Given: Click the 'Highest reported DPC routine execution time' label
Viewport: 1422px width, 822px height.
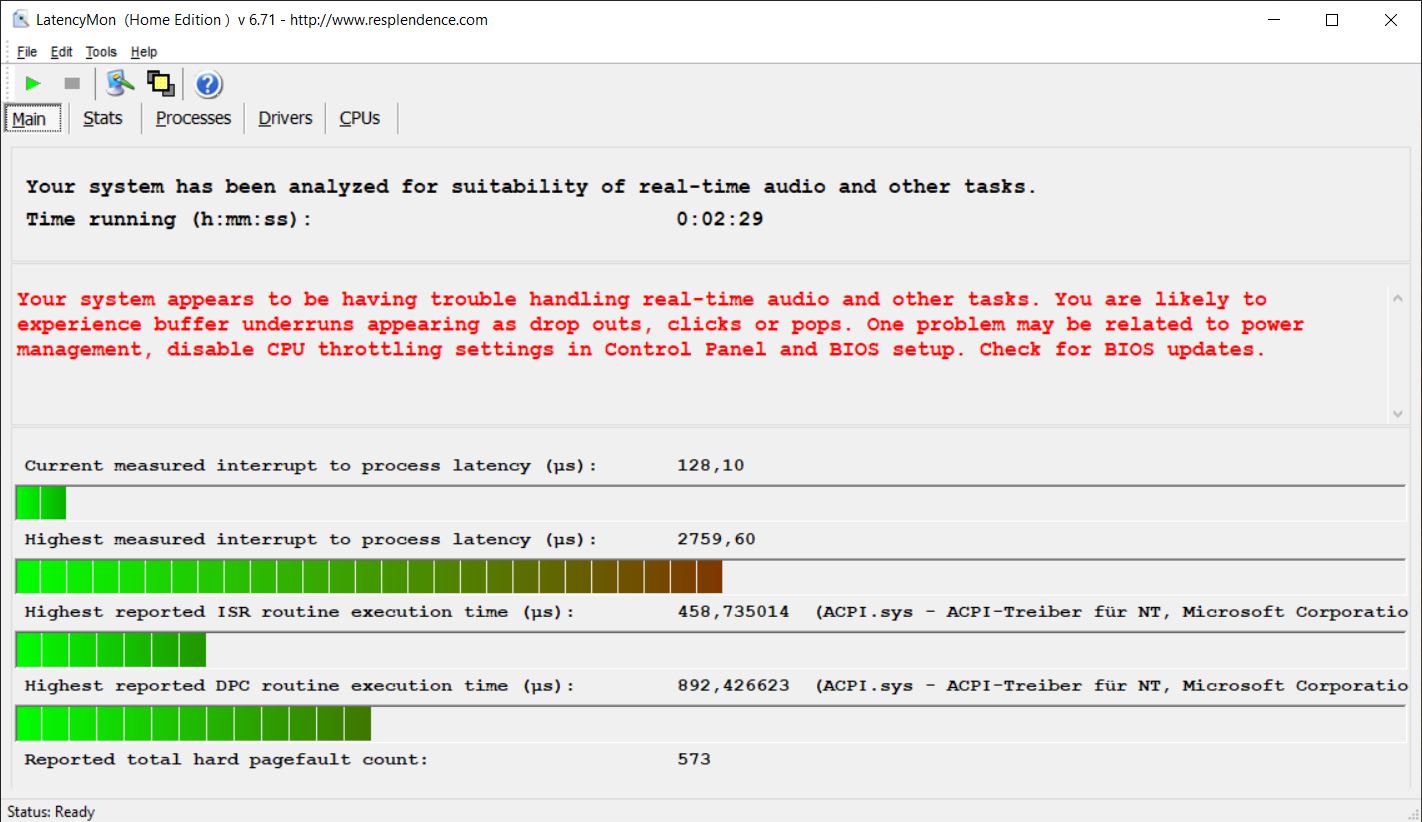Looking at the screenshot, I should tap(300, 686).
